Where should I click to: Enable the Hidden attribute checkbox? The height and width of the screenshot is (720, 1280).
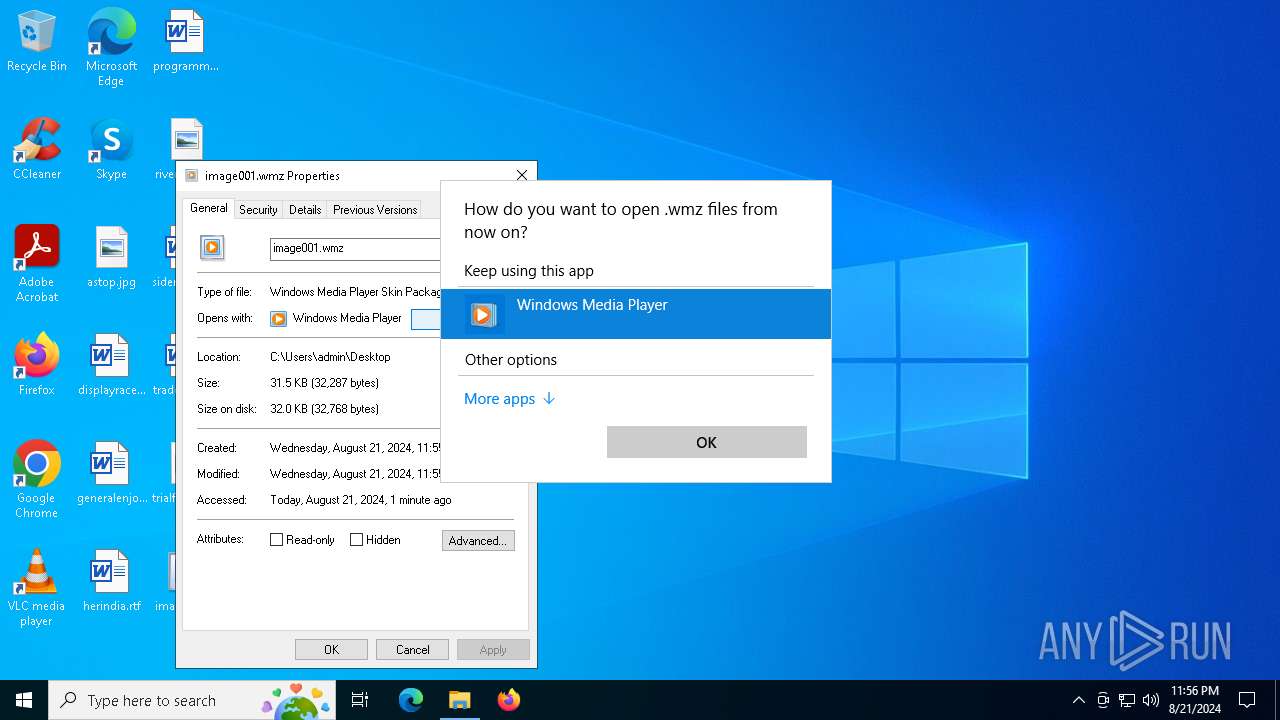pyautogui.click(x=357, y=540)
